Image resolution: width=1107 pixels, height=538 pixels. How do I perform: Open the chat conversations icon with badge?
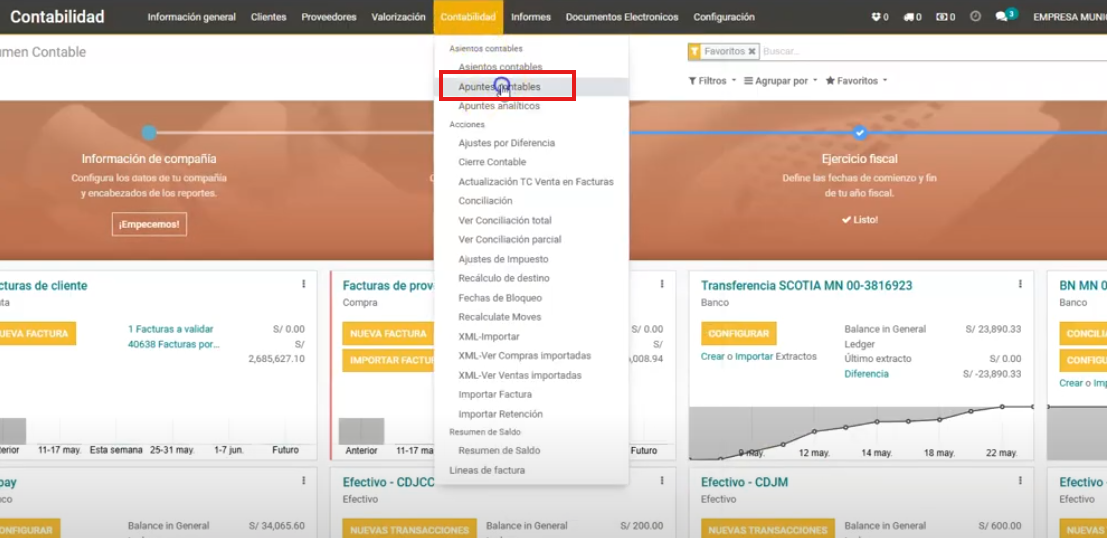pos(1003,17)
